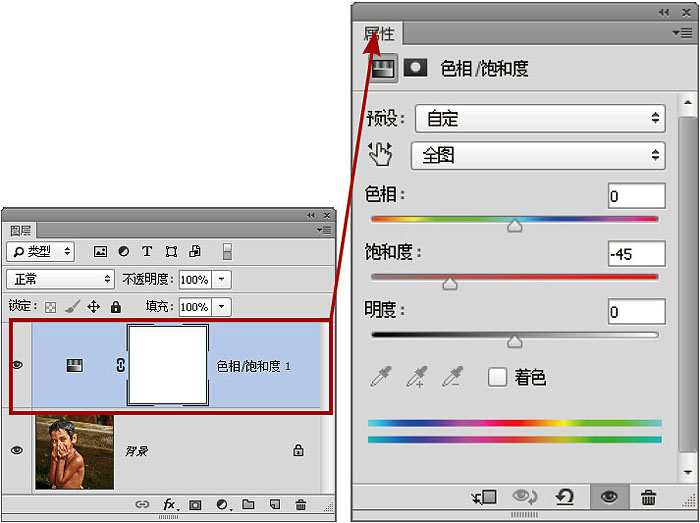The width and height of the screenshot is (700, 523).
Task: Hide the 色相/饱和度 1 adjustment layer
Action: pyautogui.click(x=17, y=366)
